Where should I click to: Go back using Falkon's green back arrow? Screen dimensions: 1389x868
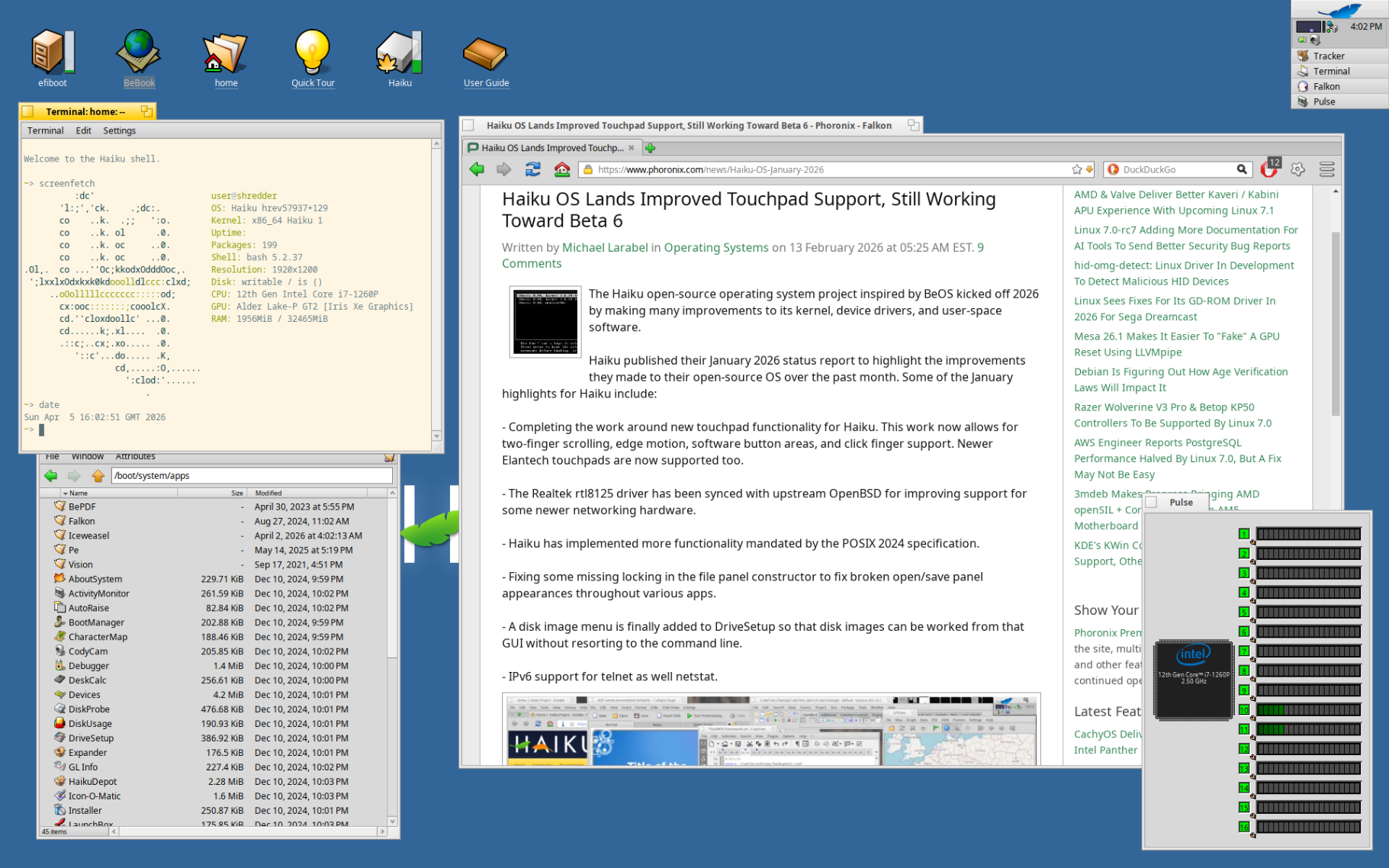pos(477,169)
